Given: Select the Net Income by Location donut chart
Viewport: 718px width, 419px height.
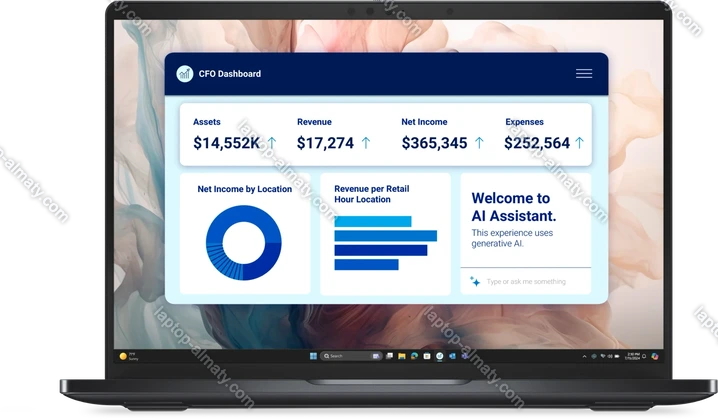Looking at the screenshot, I should (243, 243).
